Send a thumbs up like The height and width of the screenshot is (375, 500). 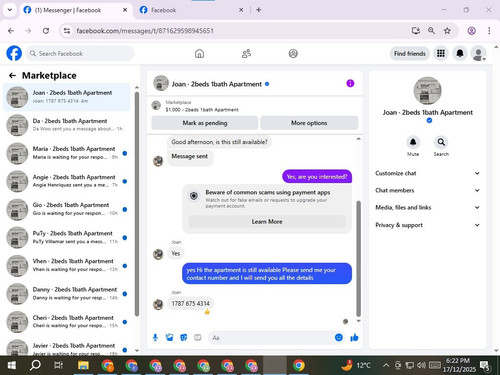tap(354, 338)
